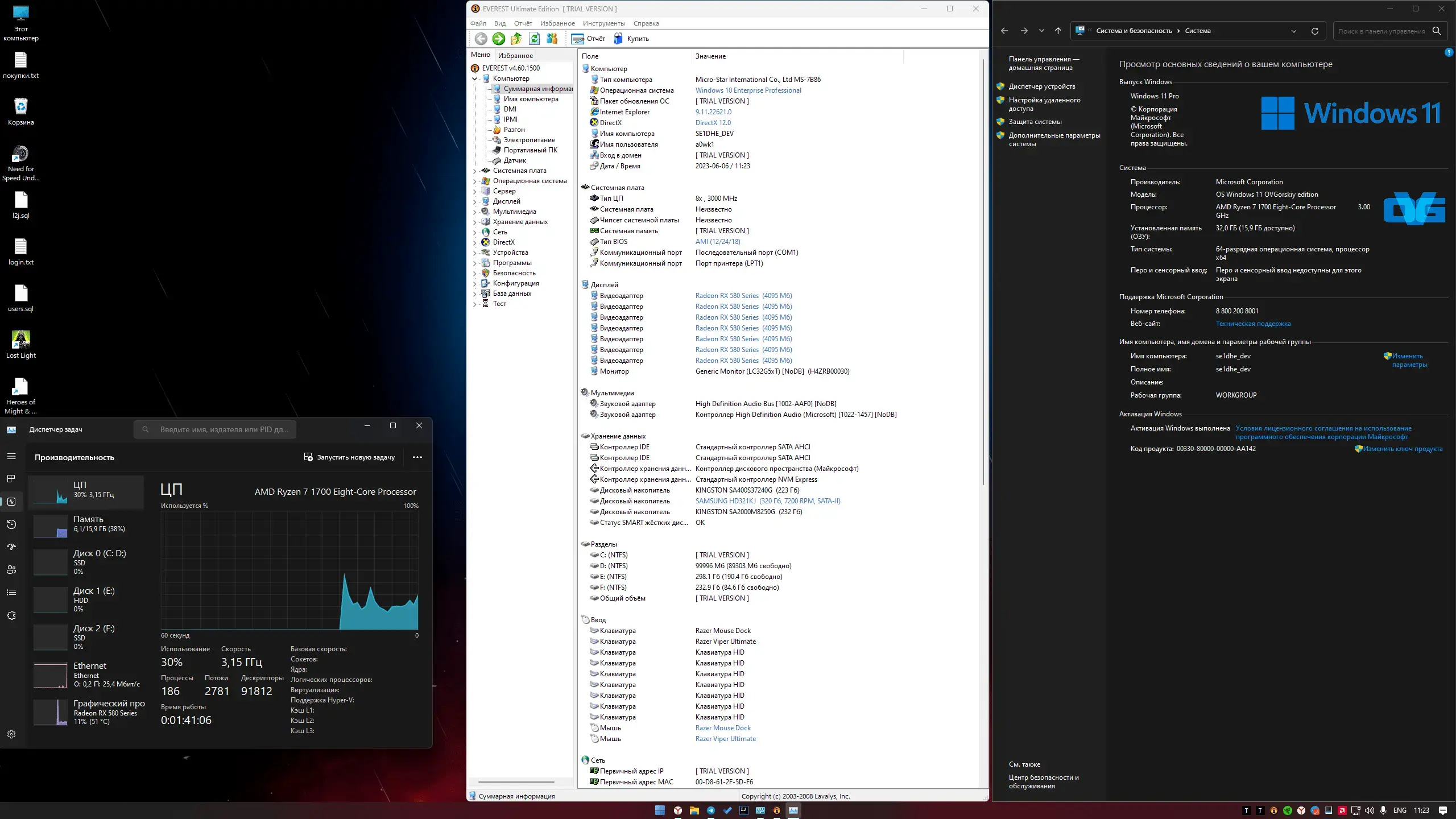1456x819 pixels.
Task: Open recent locations dropdown in Control Panel
Action: click(1041, 31)
